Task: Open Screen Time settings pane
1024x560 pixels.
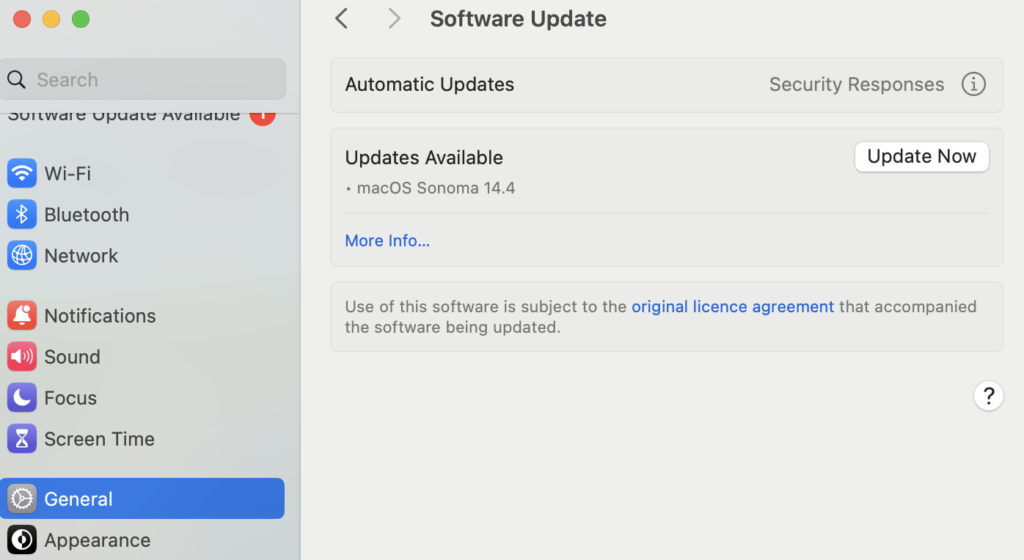Action: 99,438
